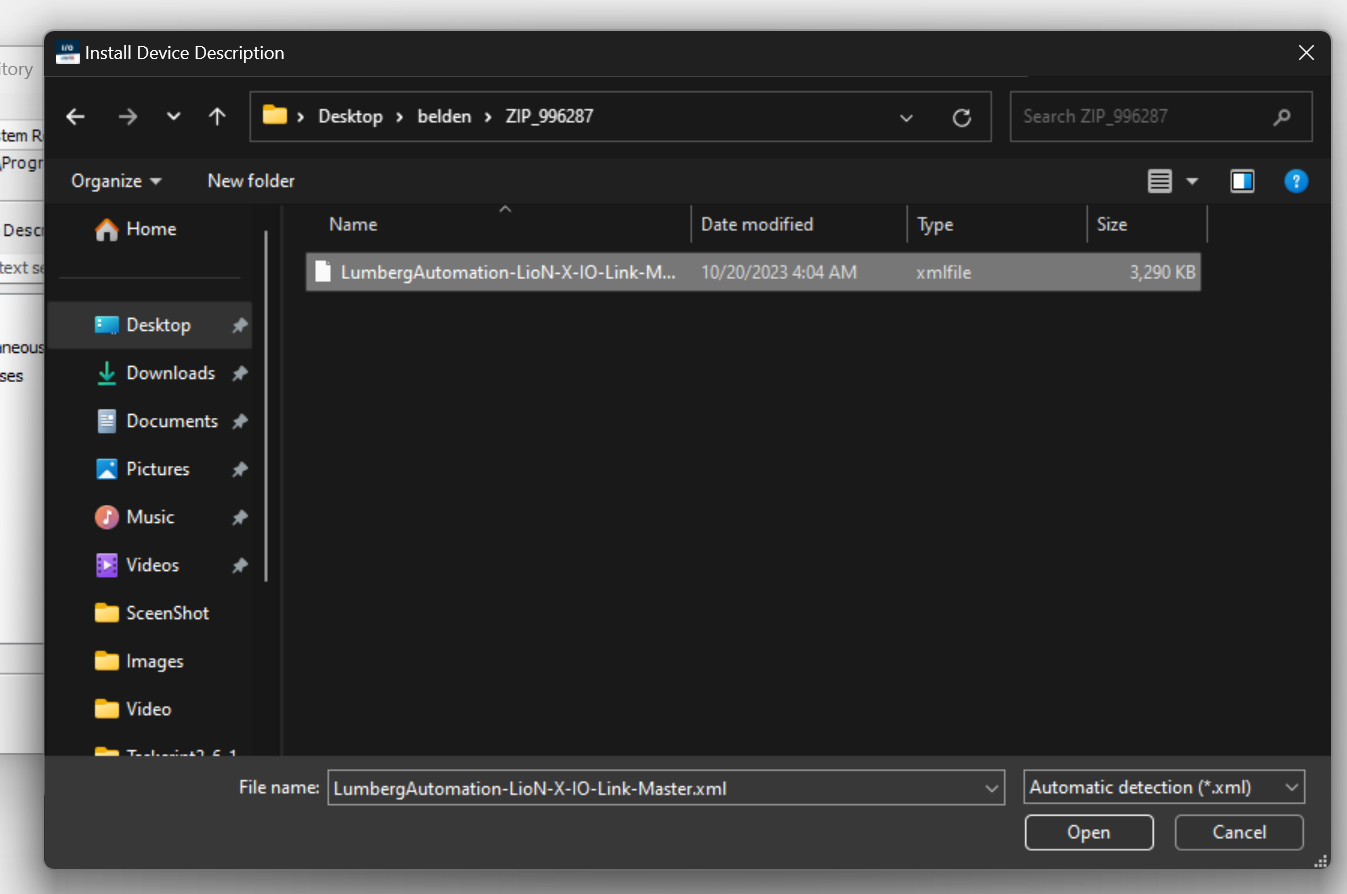Image resolution: width=1347 pixels, height=894 pixels.
Task: Select Desktop in the breadcrumb path
Action: pos(350,116)
